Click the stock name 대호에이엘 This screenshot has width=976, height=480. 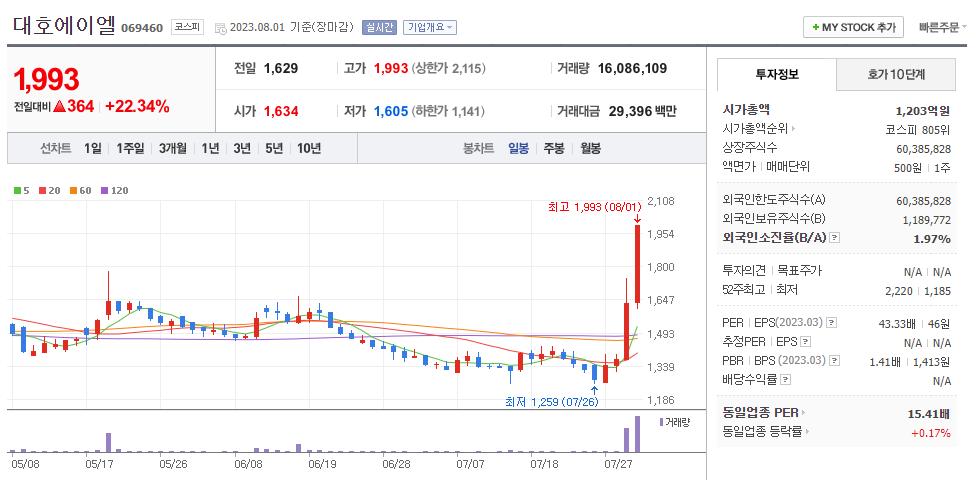[64, 26]
